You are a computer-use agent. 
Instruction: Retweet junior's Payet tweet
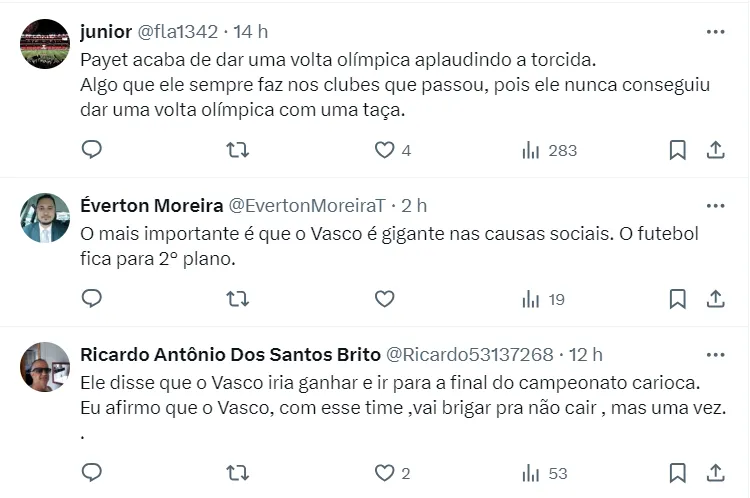click(238, 150)
